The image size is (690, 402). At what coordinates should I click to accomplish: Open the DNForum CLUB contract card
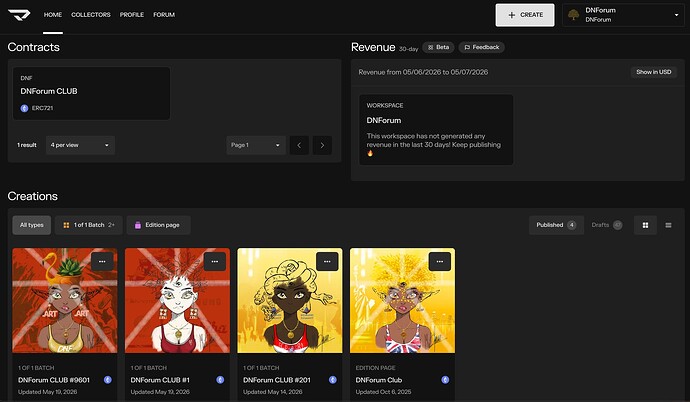coord(92,93)
